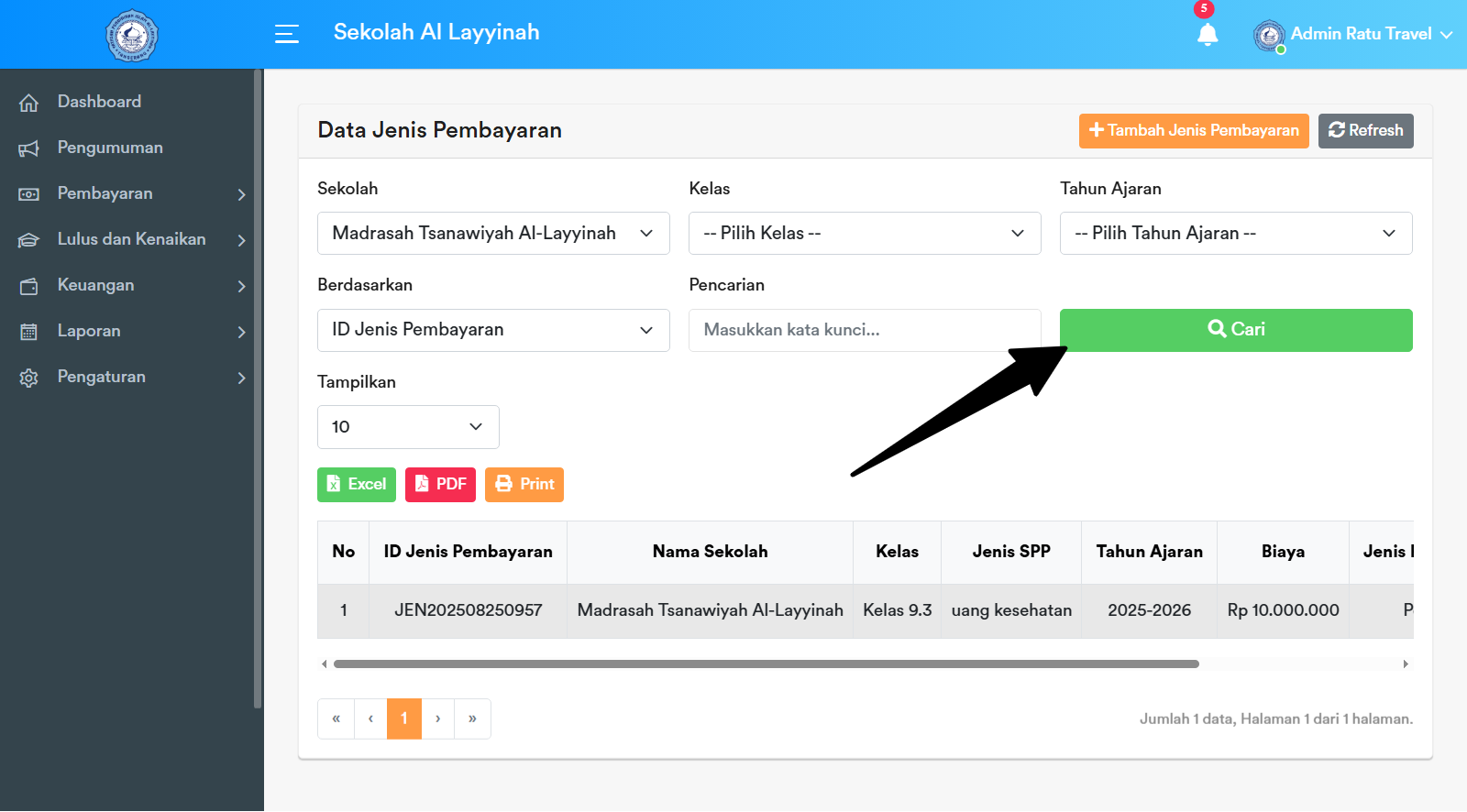The width and height of the screenshot is (1467, 812).
Task: Open the Pilih Kelas dropdown
Action: (864, 233)
